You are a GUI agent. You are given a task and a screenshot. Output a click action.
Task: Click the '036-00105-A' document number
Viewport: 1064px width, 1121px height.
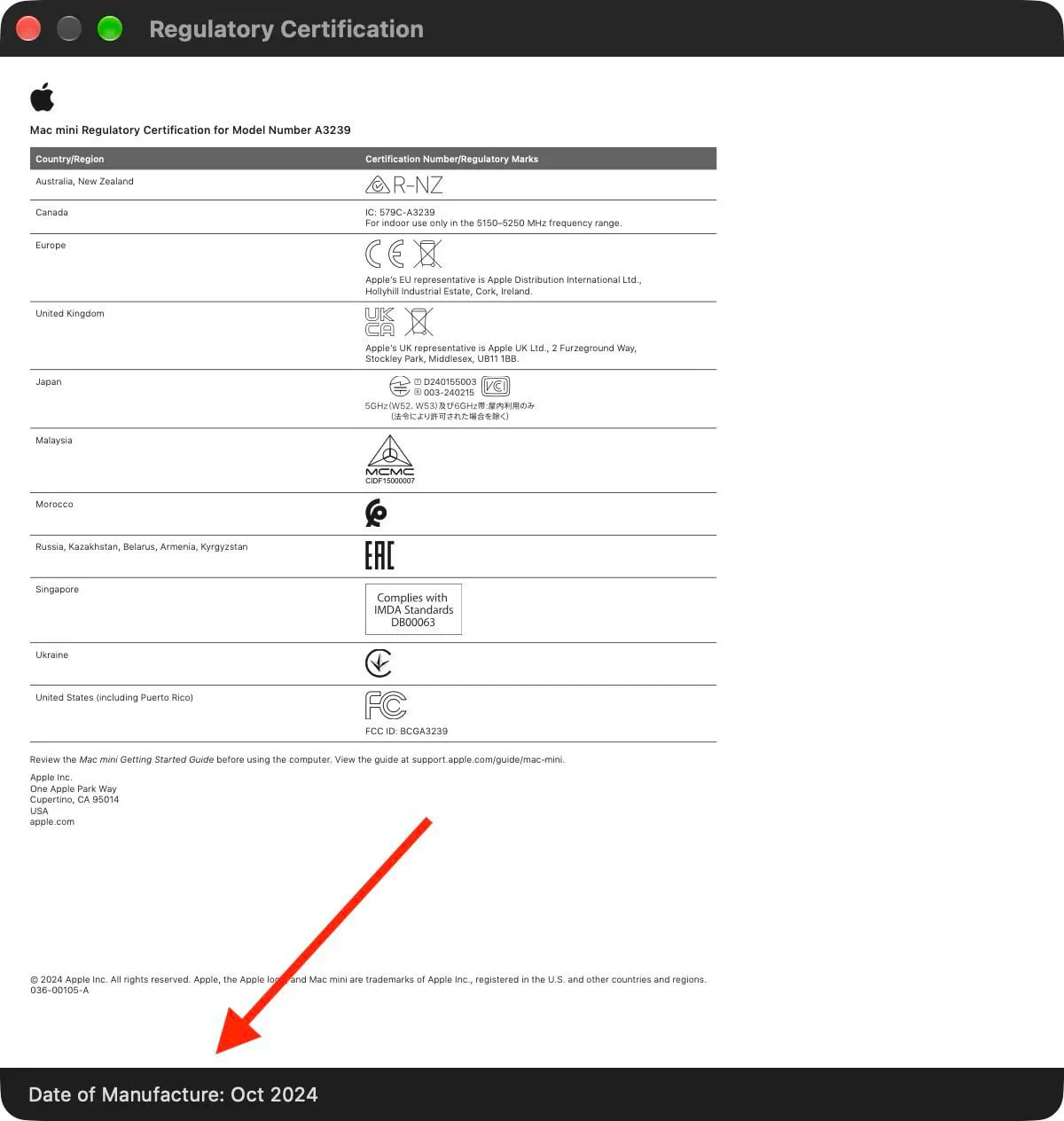tap(59, 991)
